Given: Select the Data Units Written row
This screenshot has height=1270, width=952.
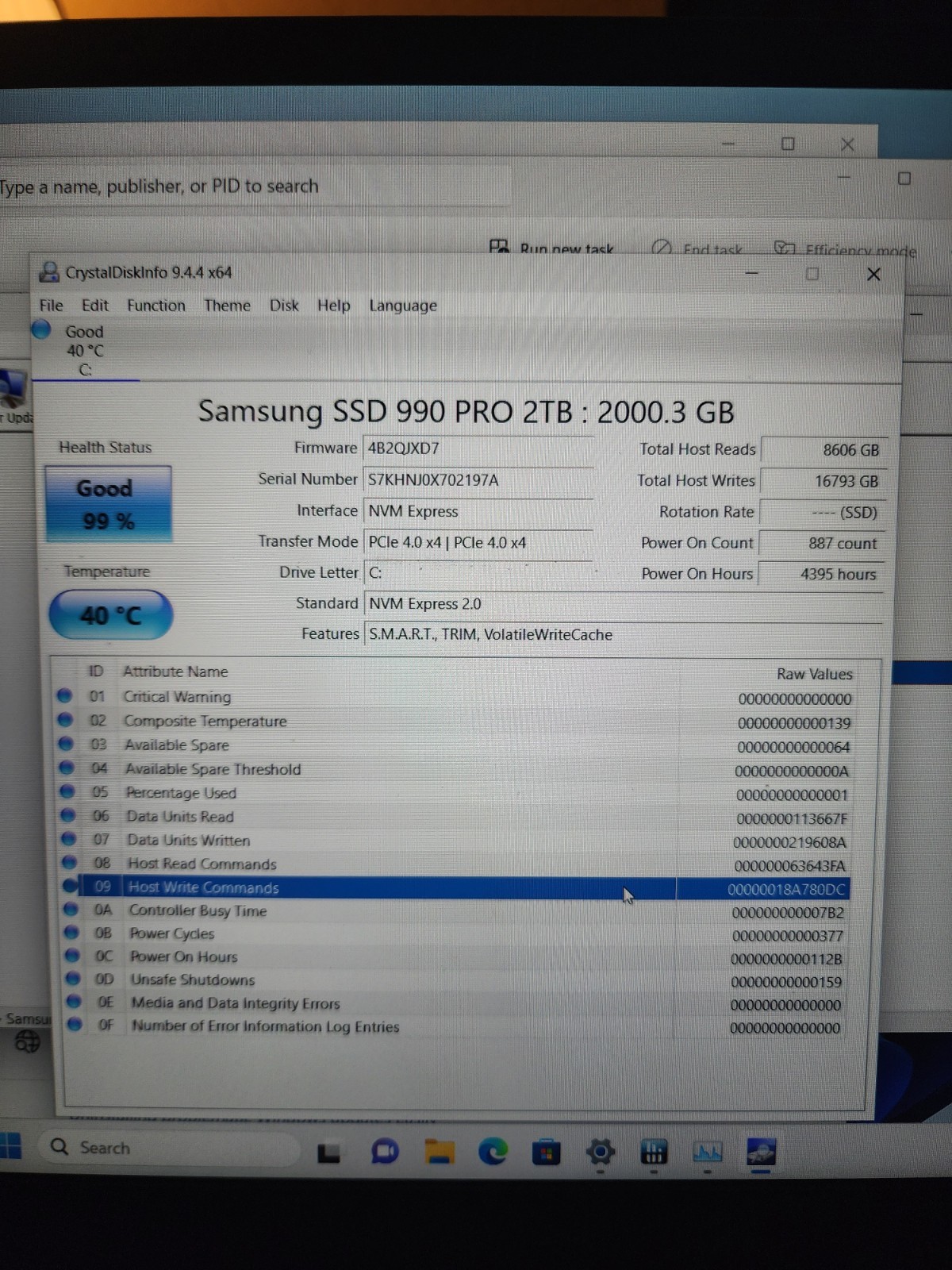Looking at the screenshot, I should (456, 841).
